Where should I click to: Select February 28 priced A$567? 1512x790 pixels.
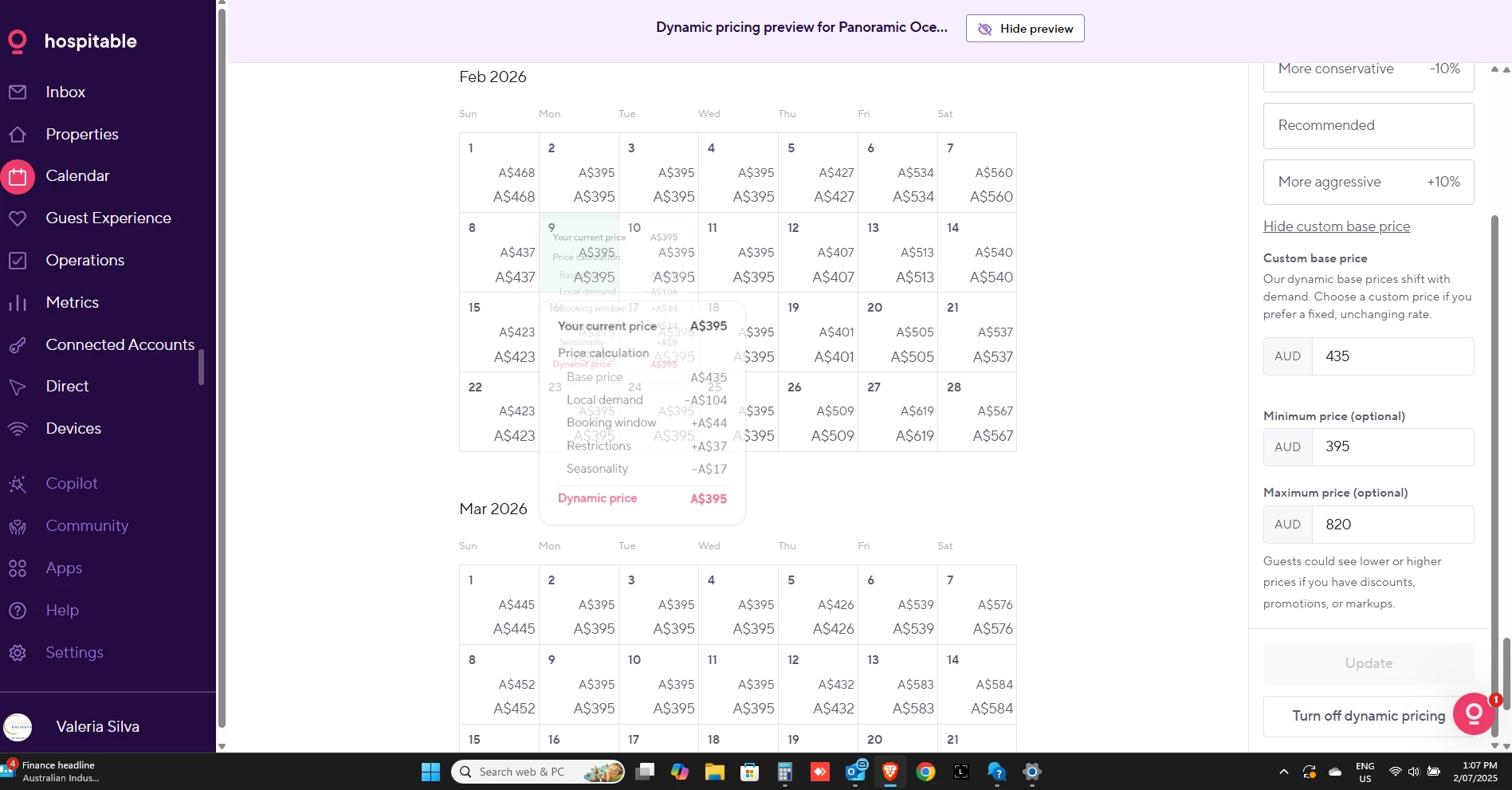(x=977, y=411)
